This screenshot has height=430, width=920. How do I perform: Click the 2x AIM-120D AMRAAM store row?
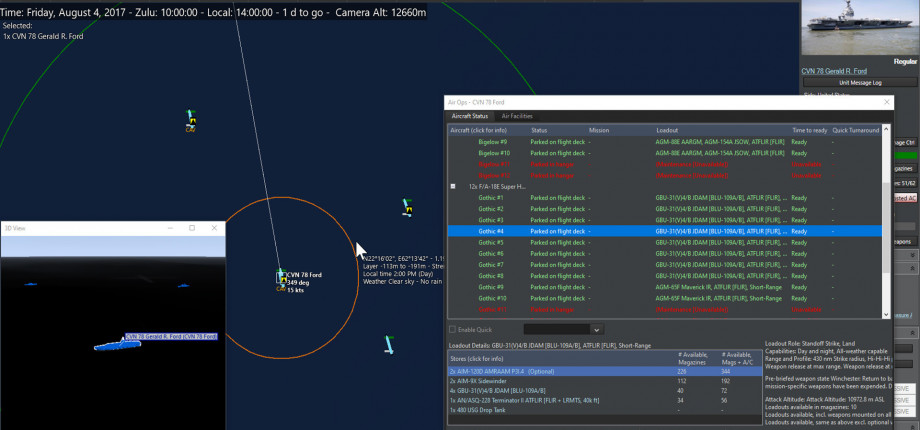605,371
